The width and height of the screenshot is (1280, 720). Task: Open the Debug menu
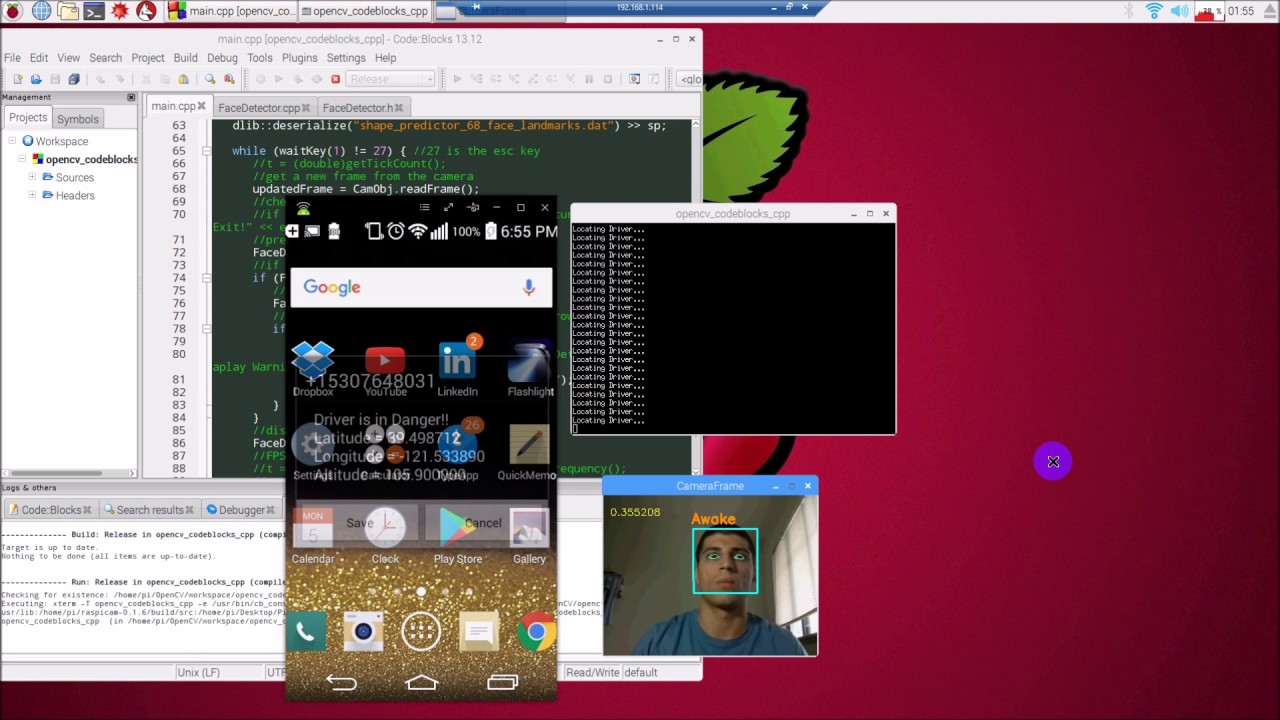point(222,58)
